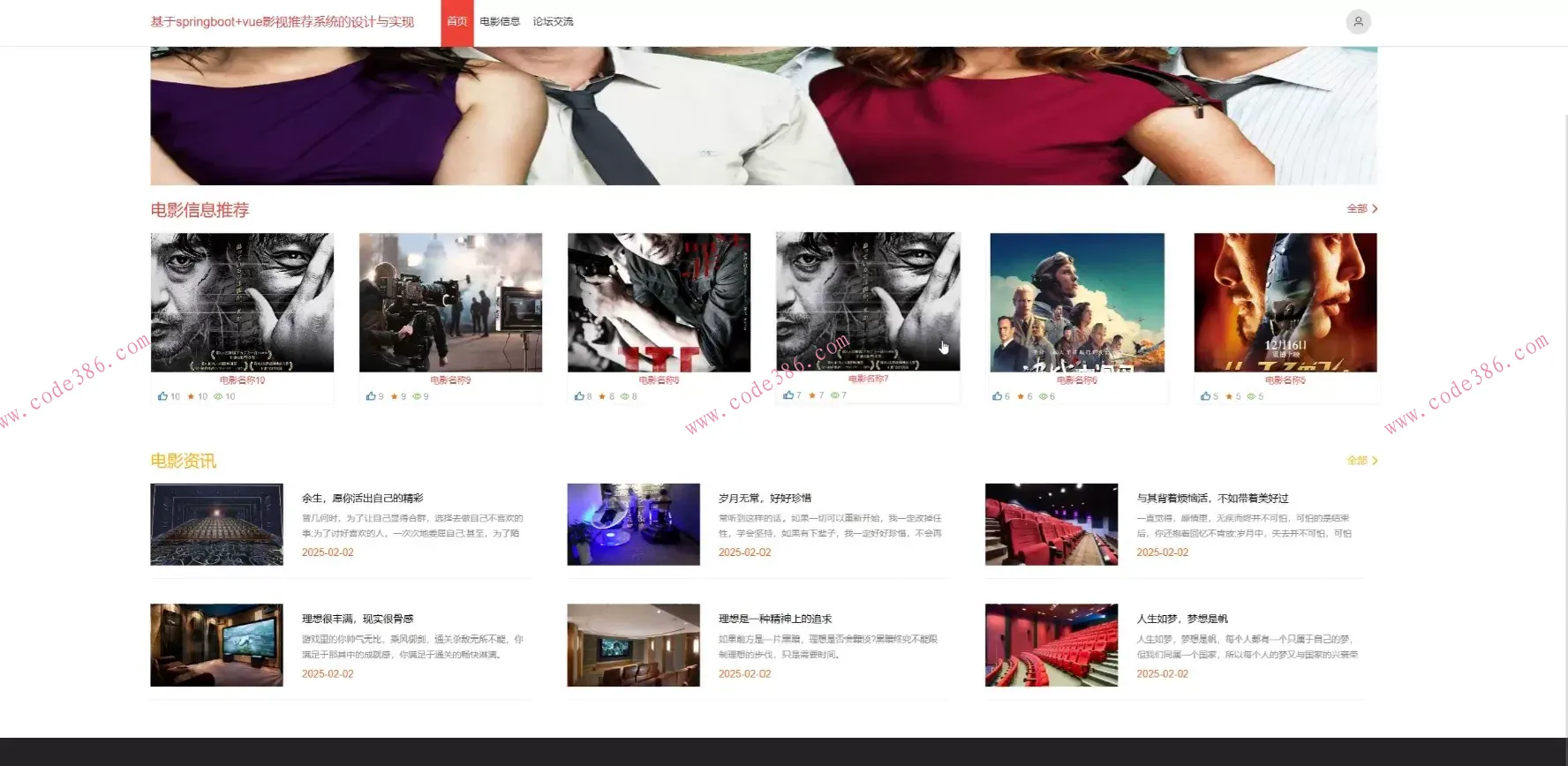Click the date 2025-02-02 under 岁月无常，好好珍惜
The image size is (1568, 766).
(744, 552)
